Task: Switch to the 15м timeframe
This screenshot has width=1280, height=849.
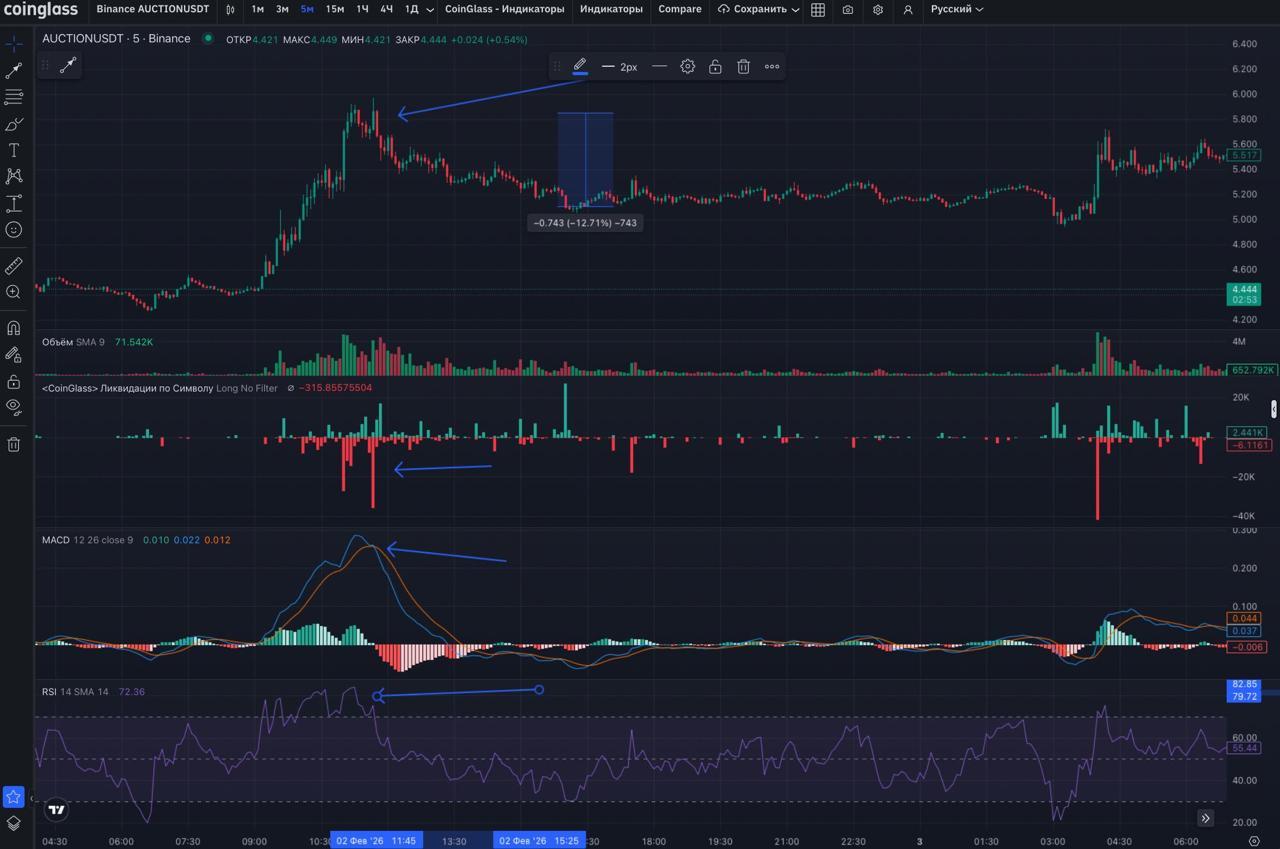Action: click(335, 9)
